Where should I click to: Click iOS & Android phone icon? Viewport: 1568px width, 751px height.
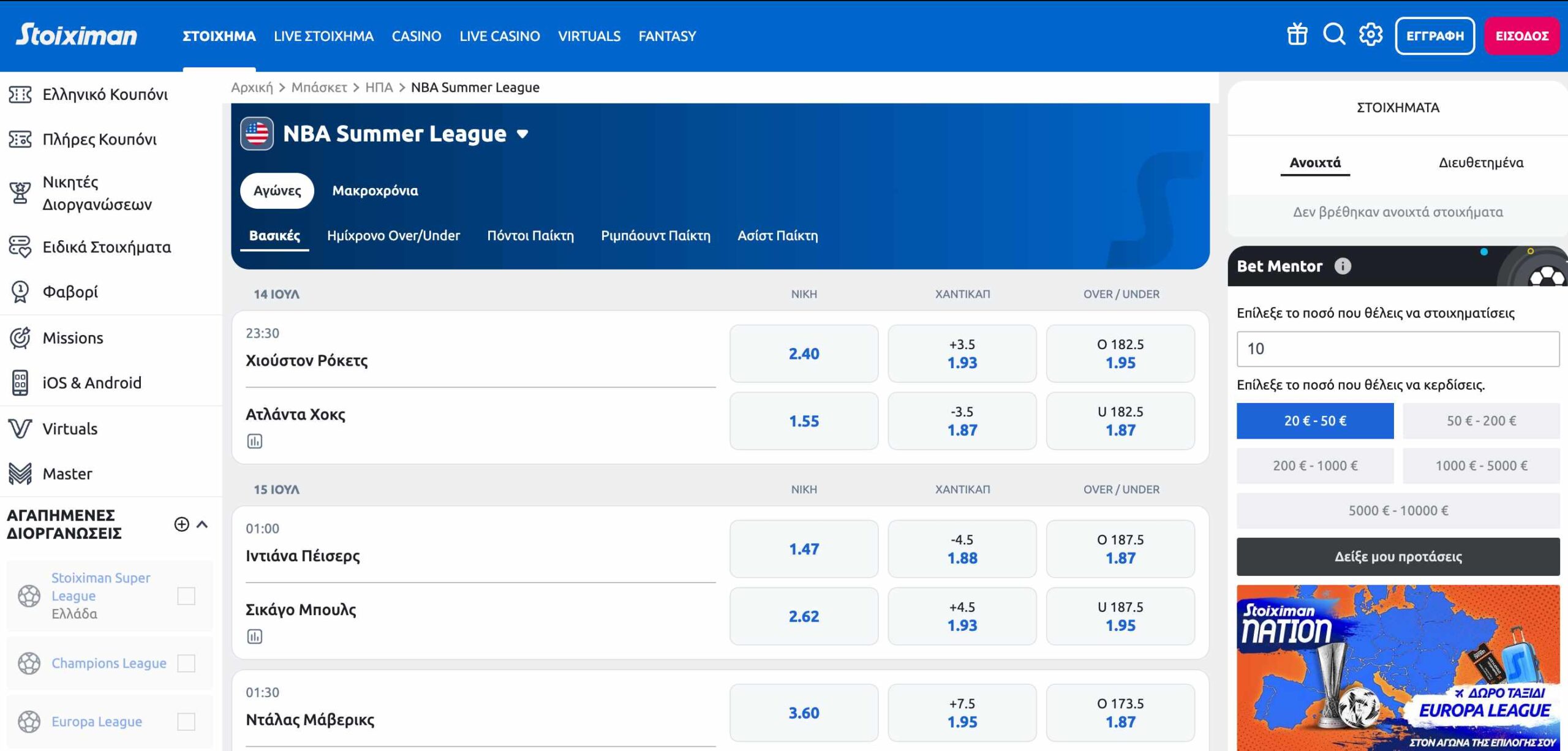(20, 383)
